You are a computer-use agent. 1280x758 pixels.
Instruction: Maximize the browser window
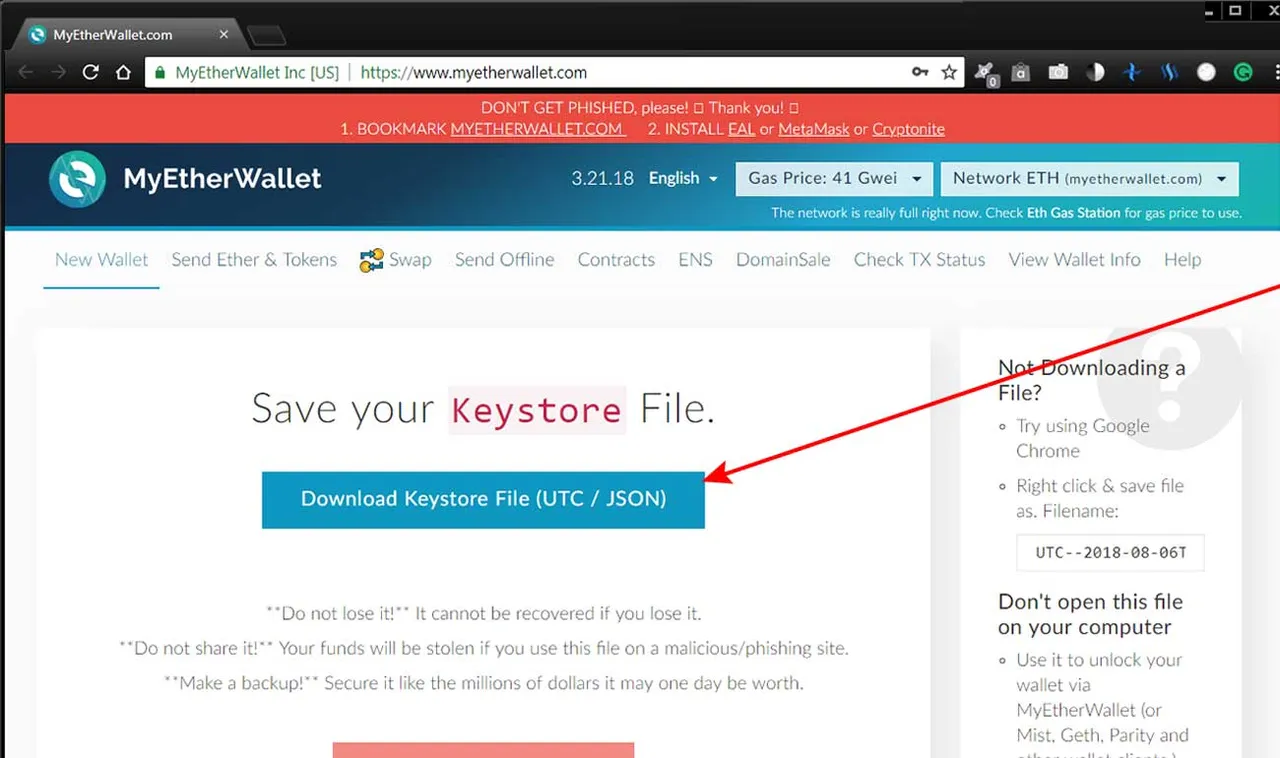tap(1235, 11)
